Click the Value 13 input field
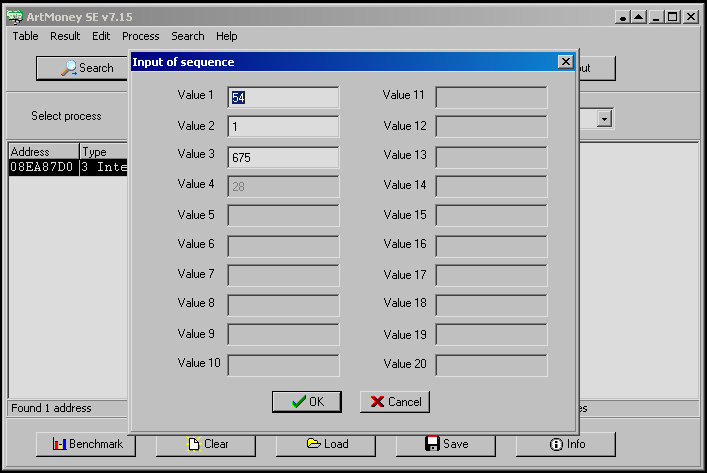 pyautogui.click(x=491, y=157)
